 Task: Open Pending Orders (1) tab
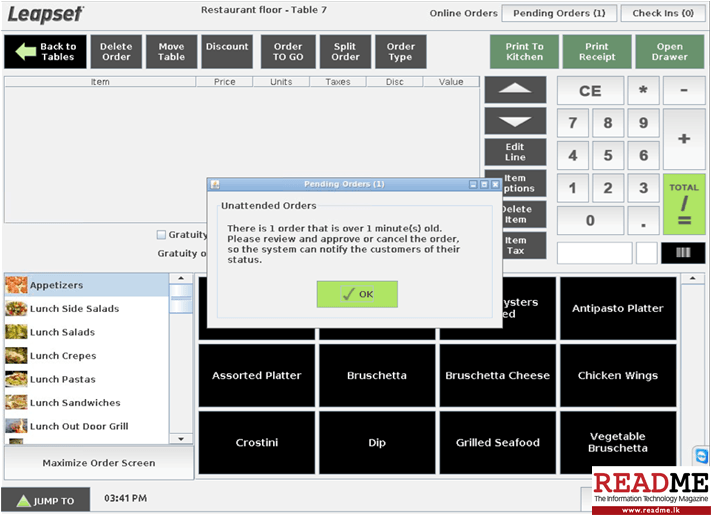tap(559, 13)
